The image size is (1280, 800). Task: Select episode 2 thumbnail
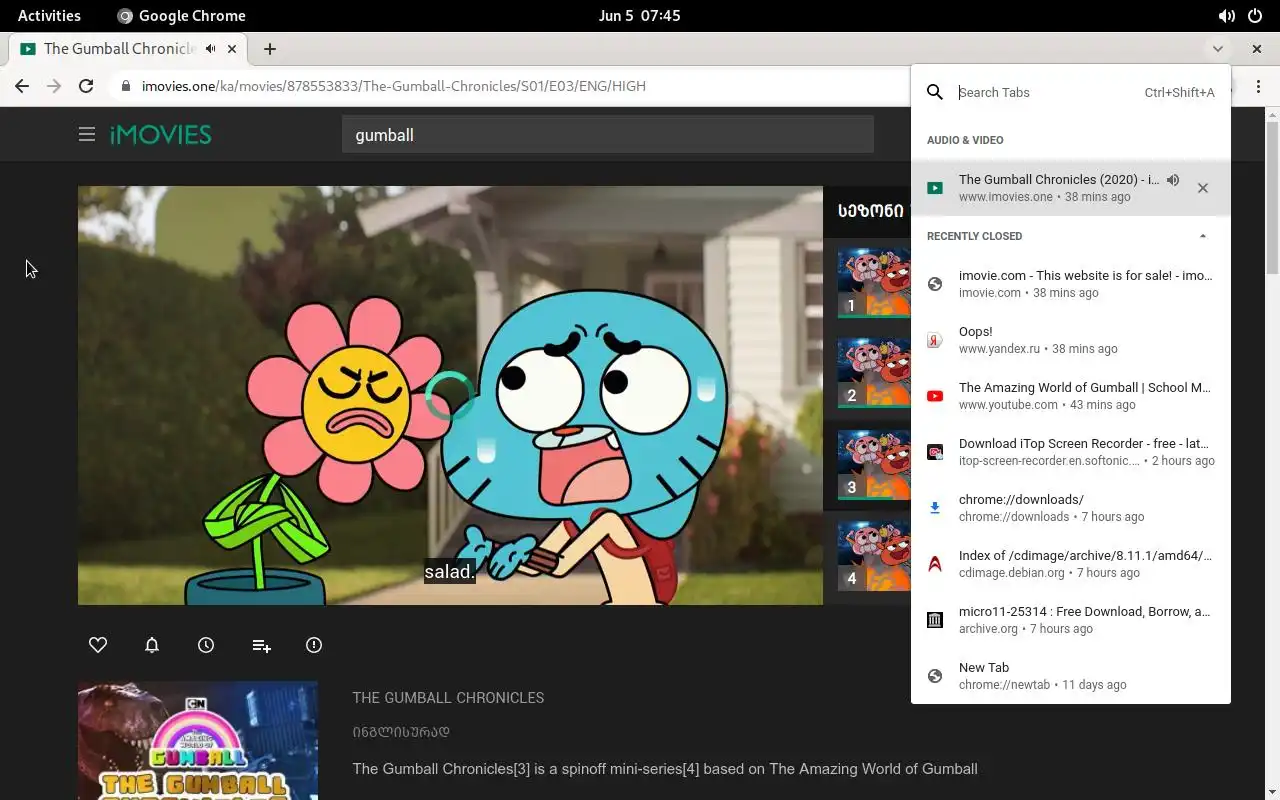pos(874,373)
